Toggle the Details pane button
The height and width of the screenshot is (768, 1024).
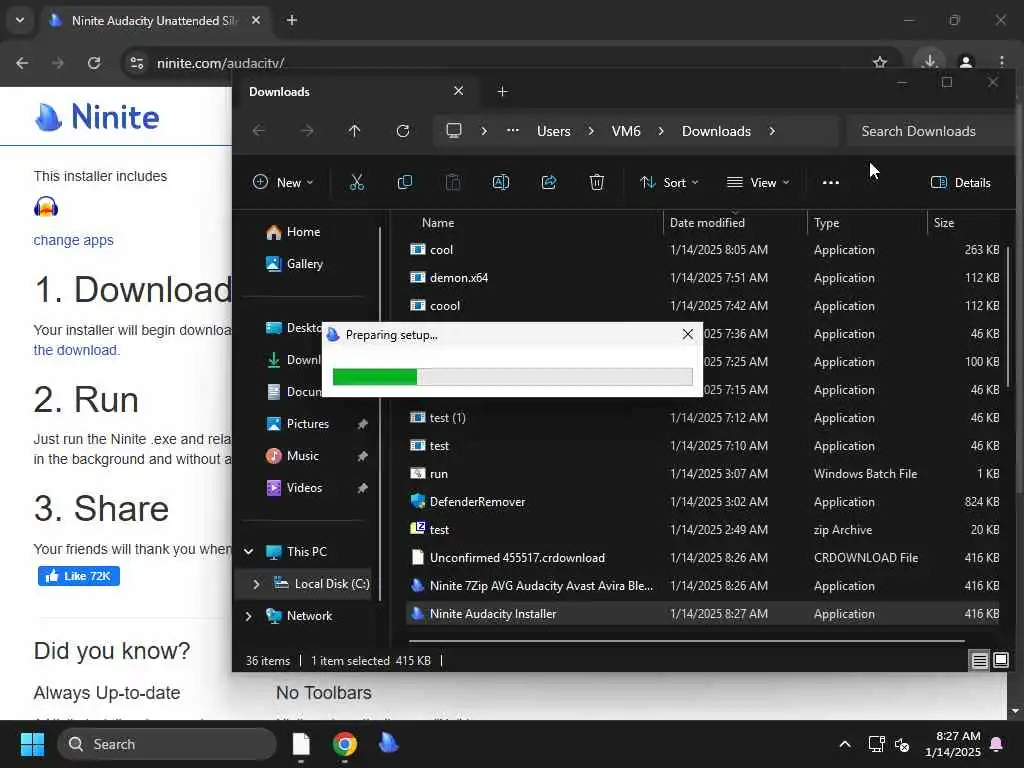(961, 183)
